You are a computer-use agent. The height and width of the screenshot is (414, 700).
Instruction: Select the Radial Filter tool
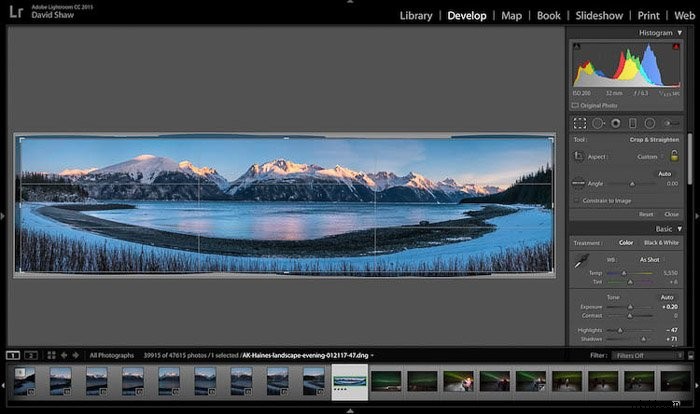pyautogui.click(x=650, y=123)
